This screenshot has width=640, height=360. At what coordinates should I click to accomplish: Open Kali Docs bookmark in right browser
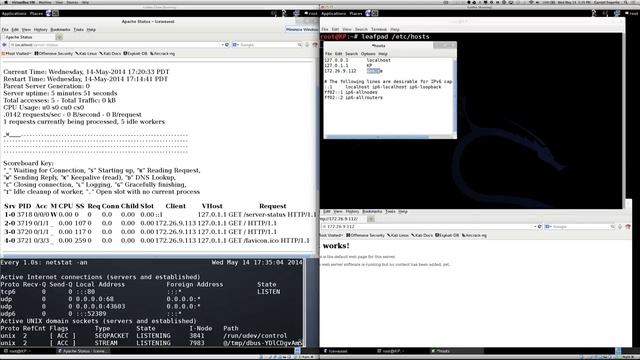click(422, 236)
